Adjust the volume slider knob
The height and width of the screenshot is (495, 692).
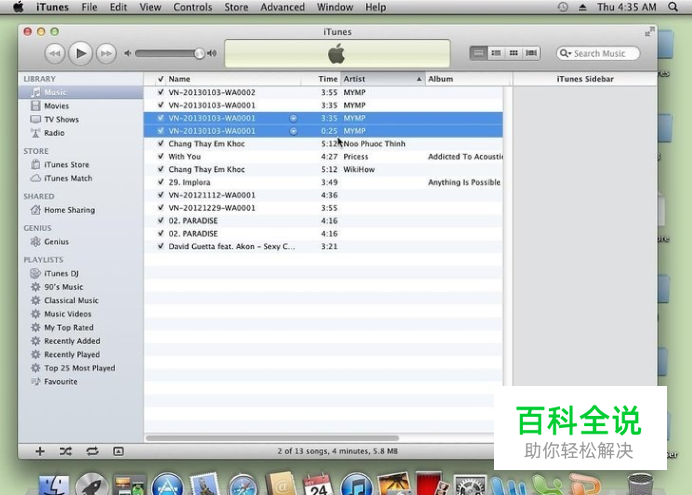coord(199,53)
